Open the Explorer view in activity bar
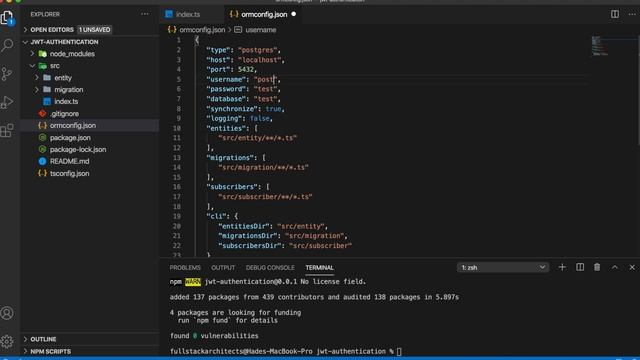The height and width of the screenshot is (360, 640). (7, 18)
